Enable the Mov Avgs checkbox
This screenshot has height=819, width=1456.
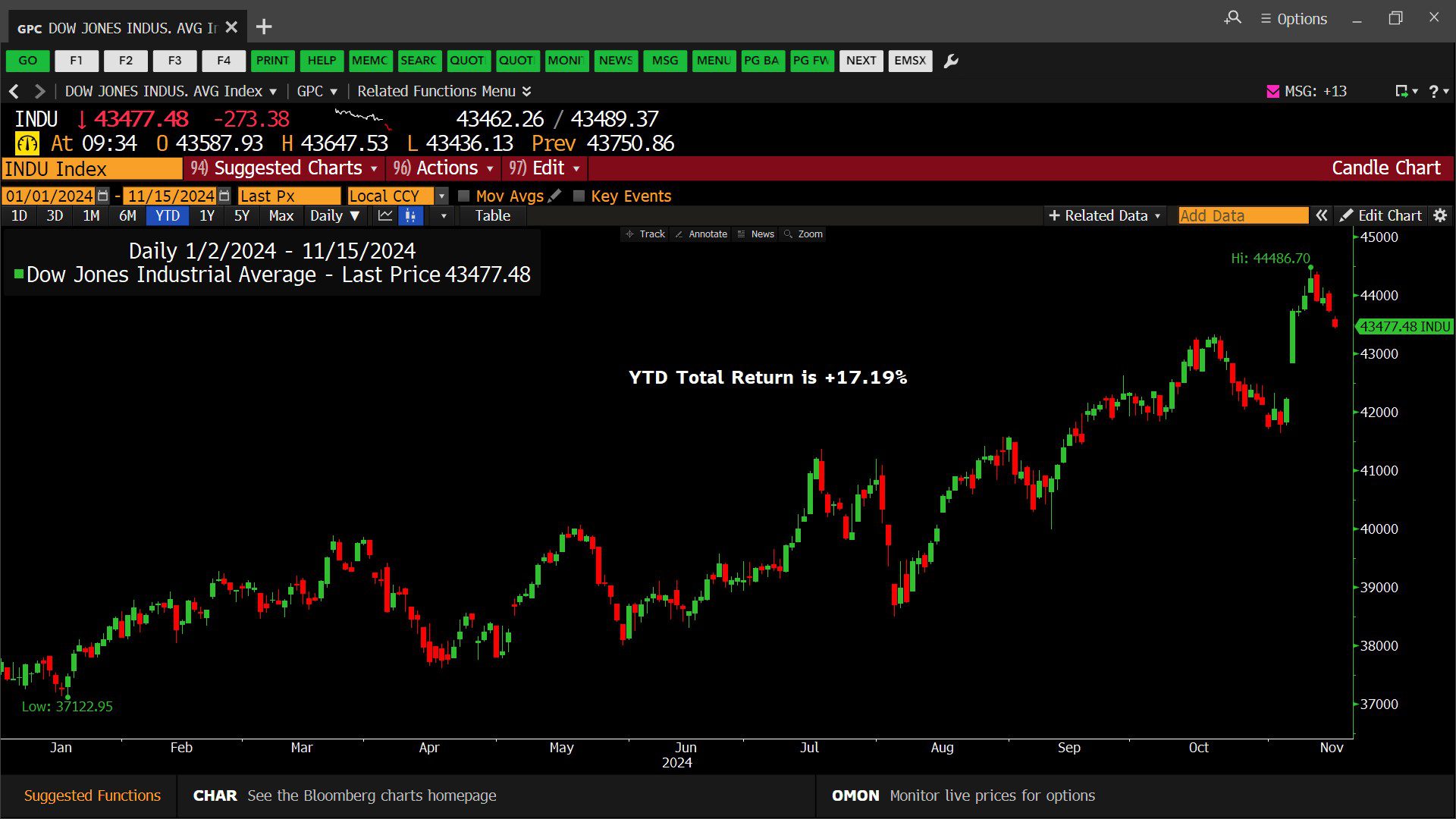[x=464, y=196]
